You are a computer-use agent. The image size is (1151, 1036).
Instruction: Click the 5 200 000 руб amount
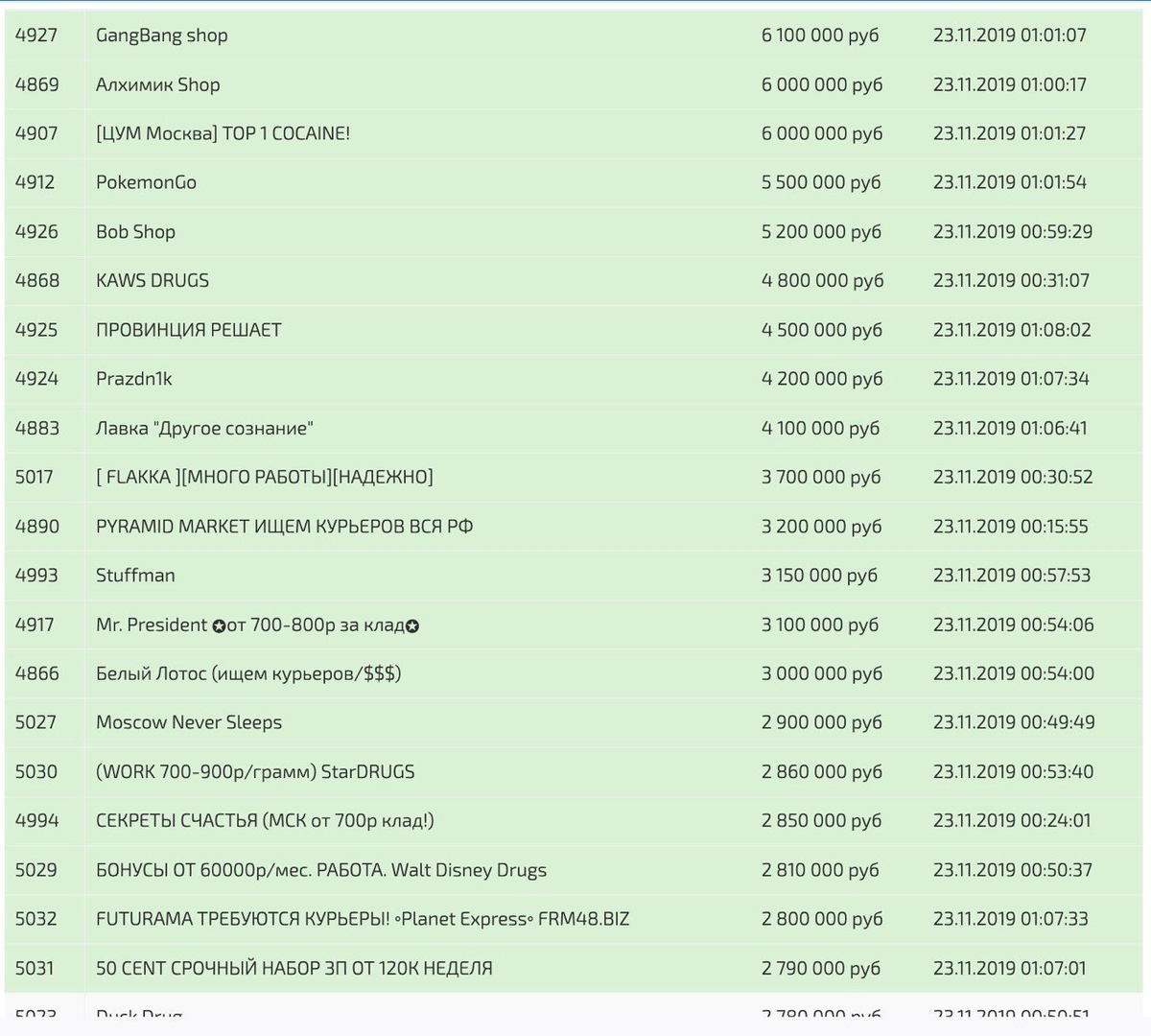(821, 231)
